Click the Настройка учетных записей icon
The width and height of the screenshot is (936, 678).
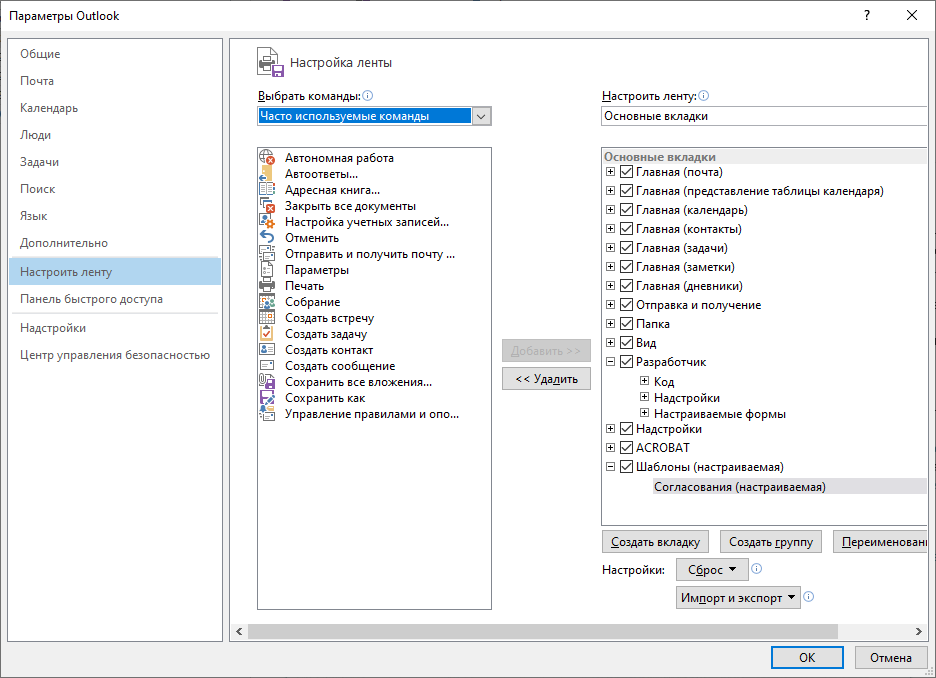267,221
